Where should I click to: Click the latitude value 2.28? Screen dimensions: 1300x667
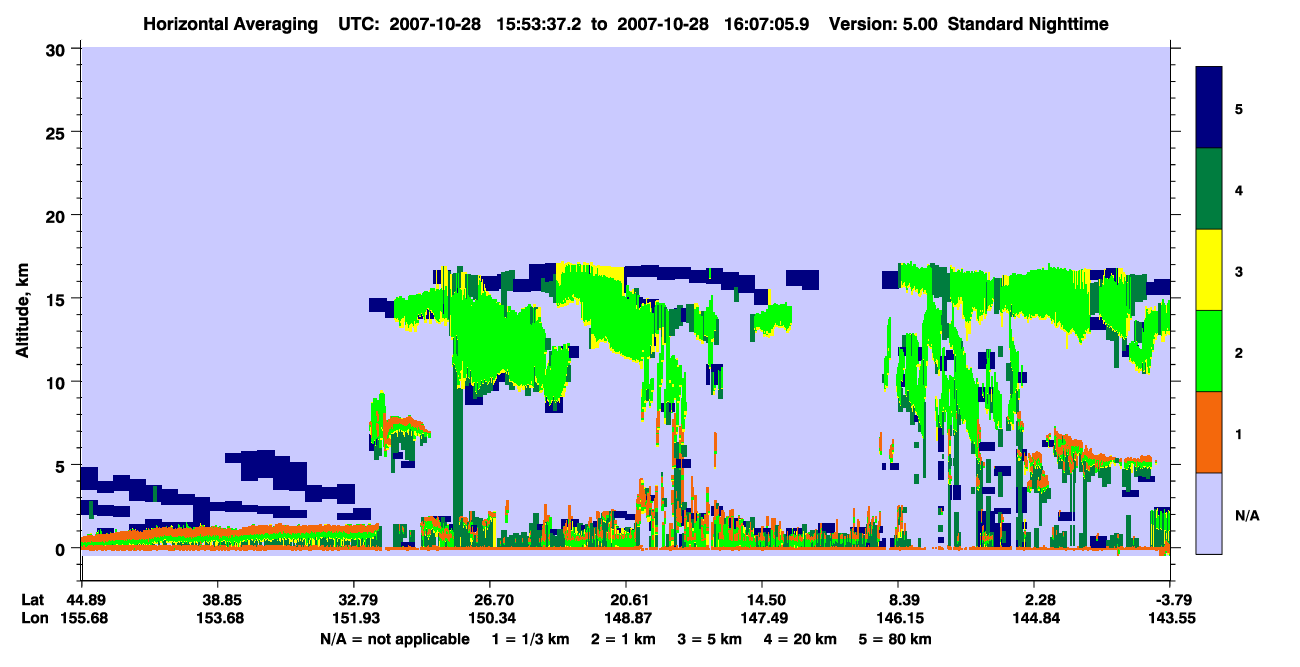coord(1041,599)
